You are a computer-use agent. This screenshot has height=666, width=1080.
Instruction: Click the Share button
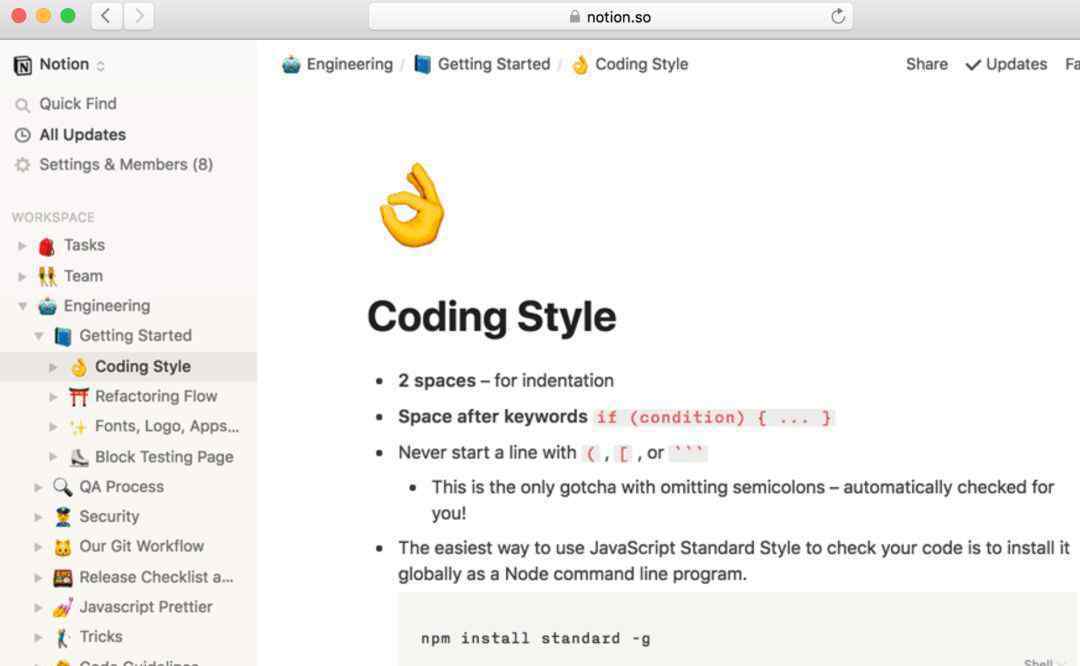point(926,64)
